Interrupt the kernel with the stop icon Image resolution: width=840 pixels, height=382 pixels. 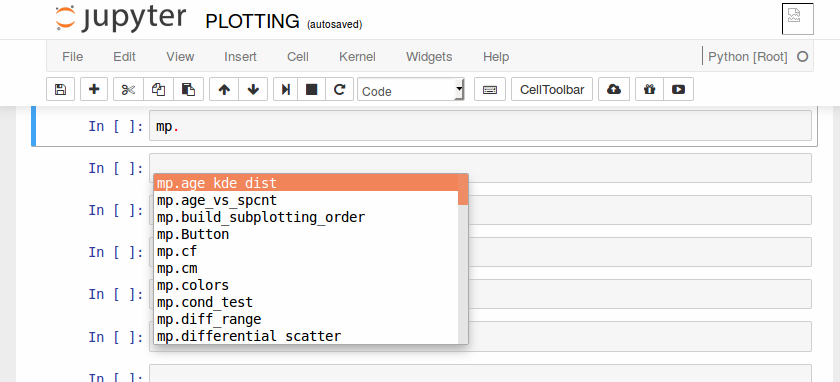[311, 89]
